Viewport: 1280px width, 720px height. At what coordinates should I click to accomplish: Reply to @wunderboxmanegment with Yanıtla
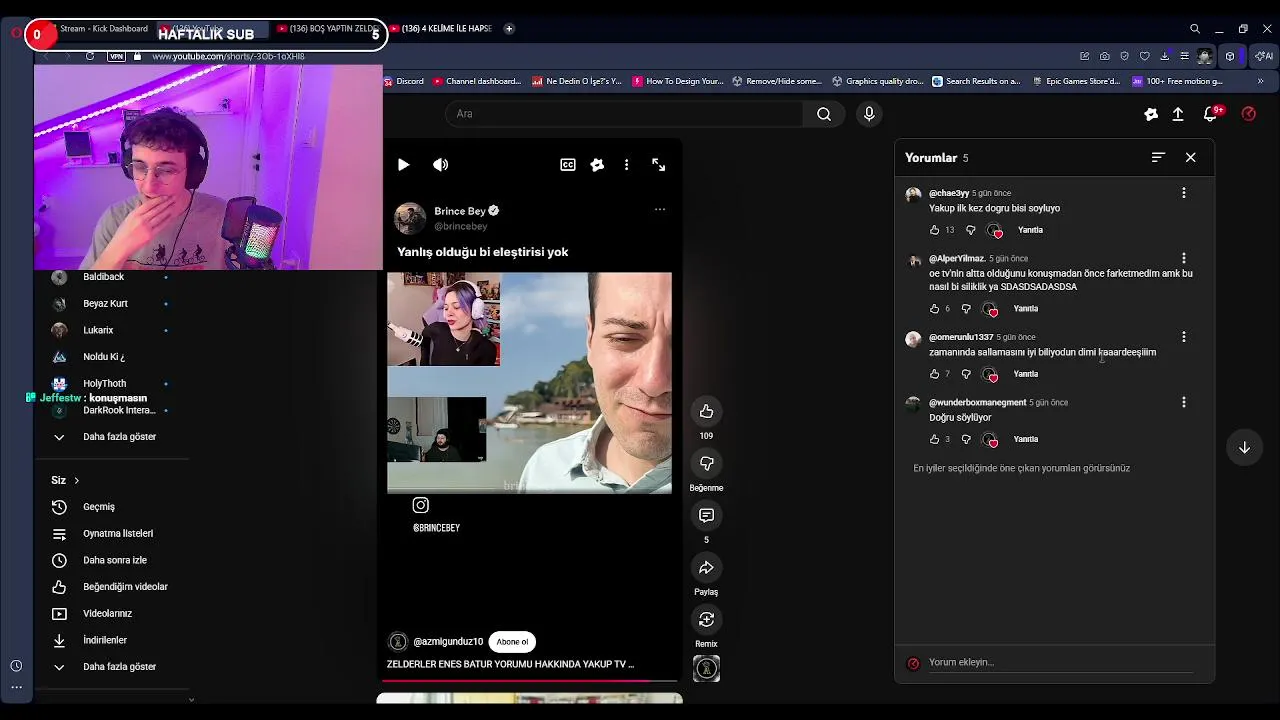tap(1025, 439)
